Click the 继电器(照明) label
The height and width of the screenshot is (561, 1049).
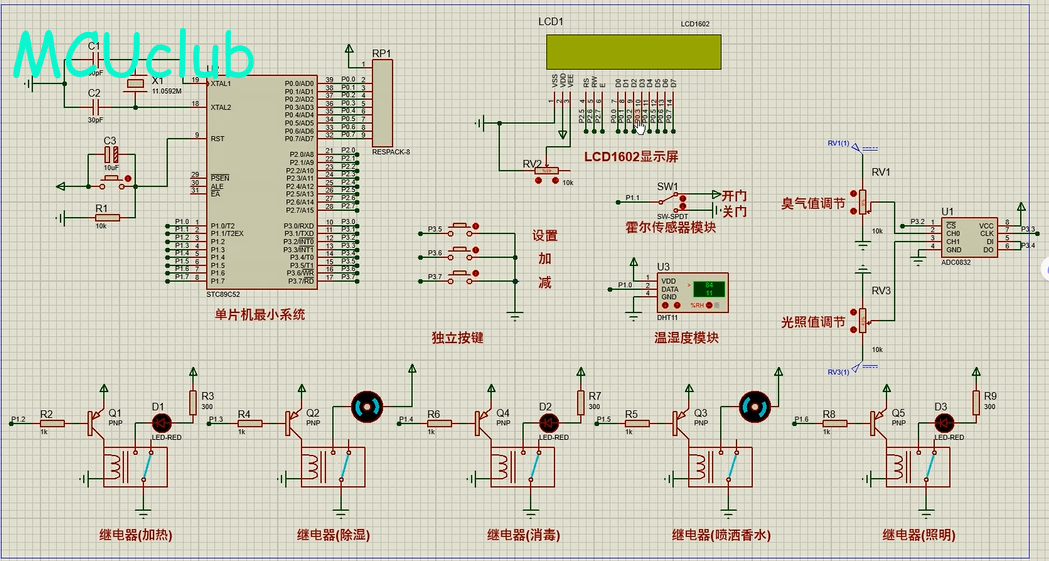[x=919, y=535]
